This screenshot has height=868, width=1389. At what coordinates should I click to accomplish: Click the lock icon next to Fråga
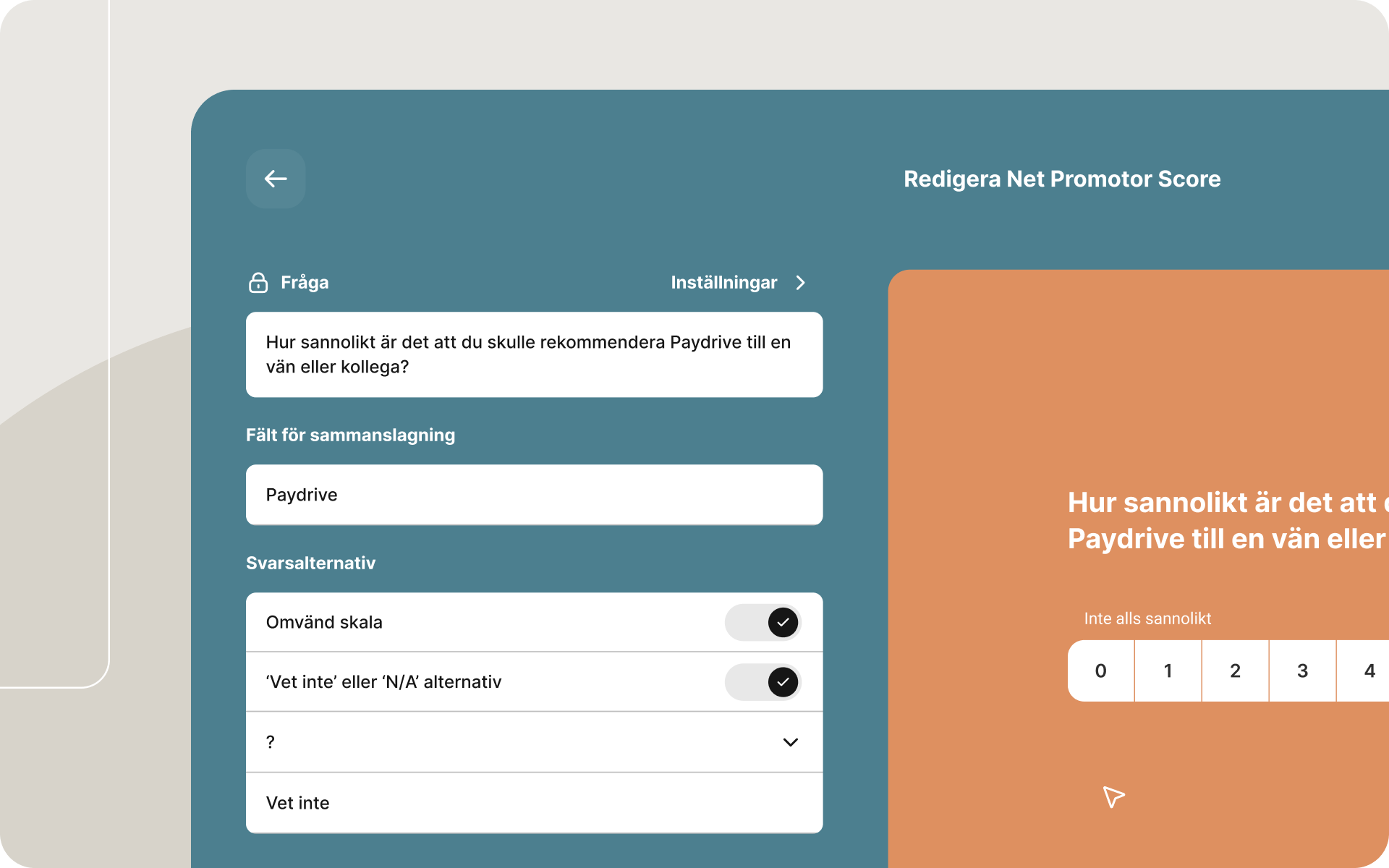click(258, 283)
